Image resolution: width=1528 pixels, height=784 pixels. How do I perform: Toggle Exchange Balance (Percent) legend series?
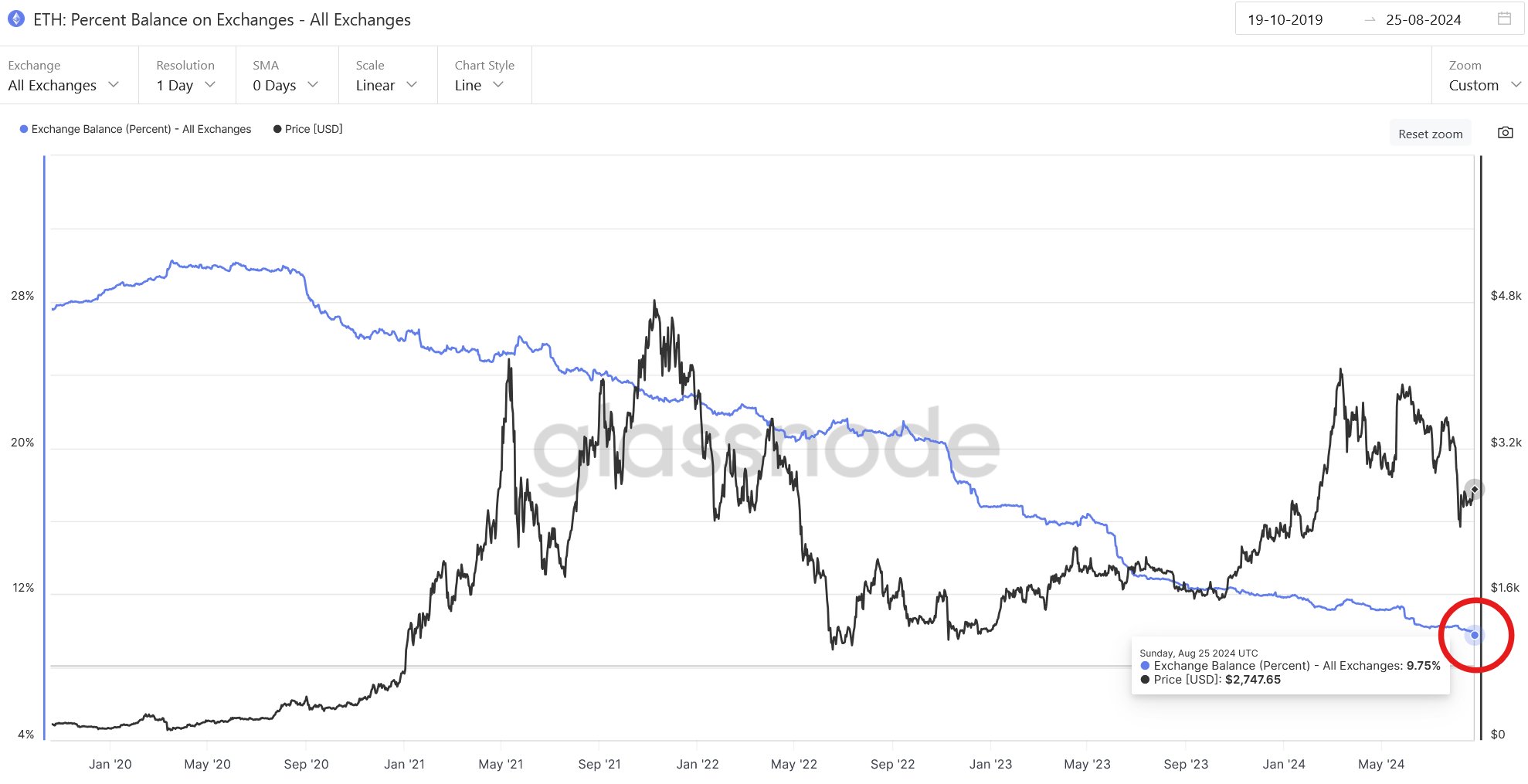point(141,129)
